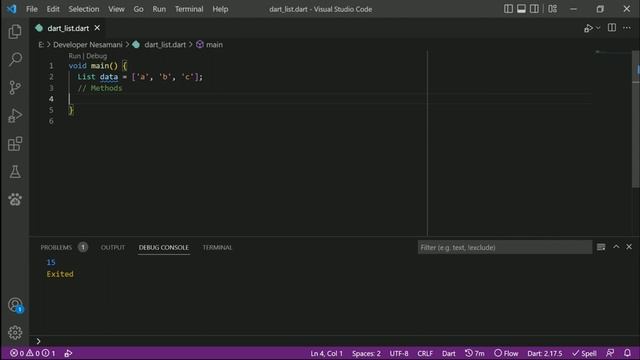Clear the debug console icon

(x=601, y=247)
